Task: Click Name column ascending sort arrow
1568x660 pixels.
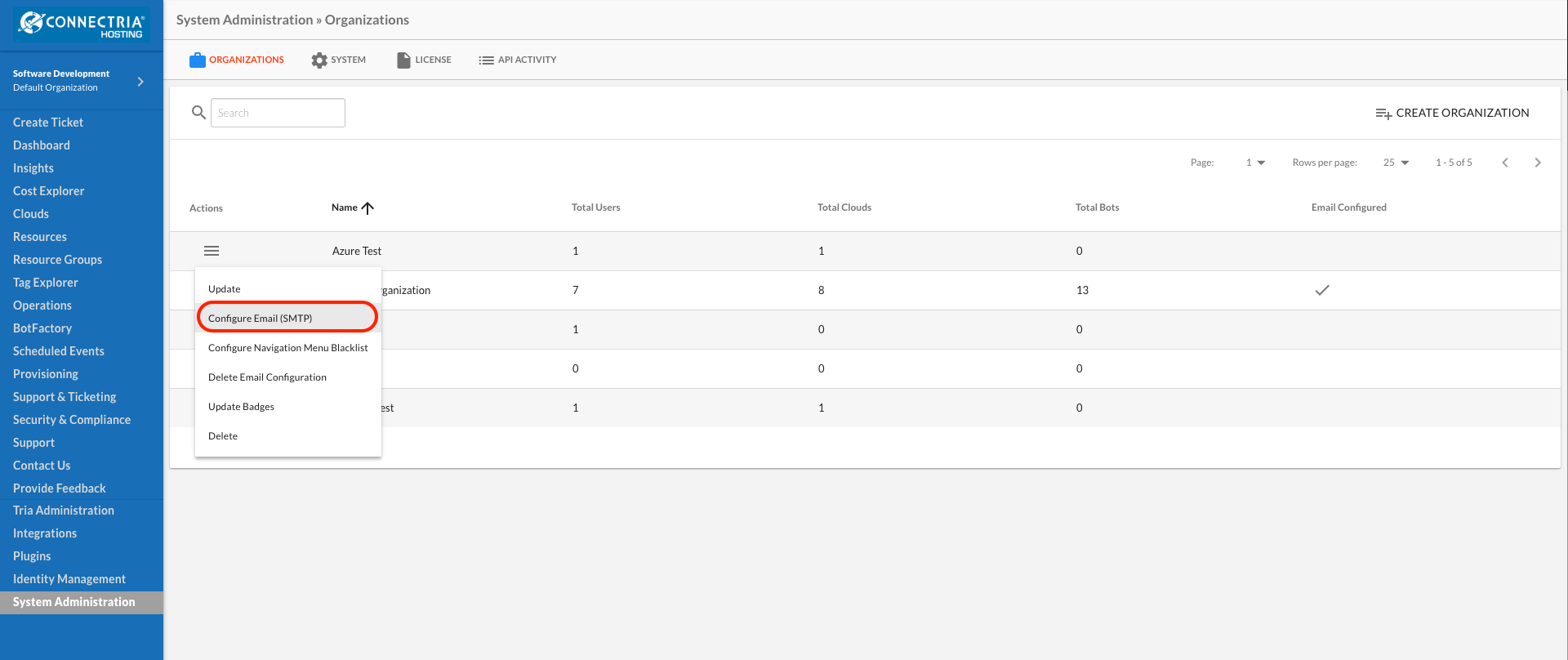Action: (x=367, y=207)
